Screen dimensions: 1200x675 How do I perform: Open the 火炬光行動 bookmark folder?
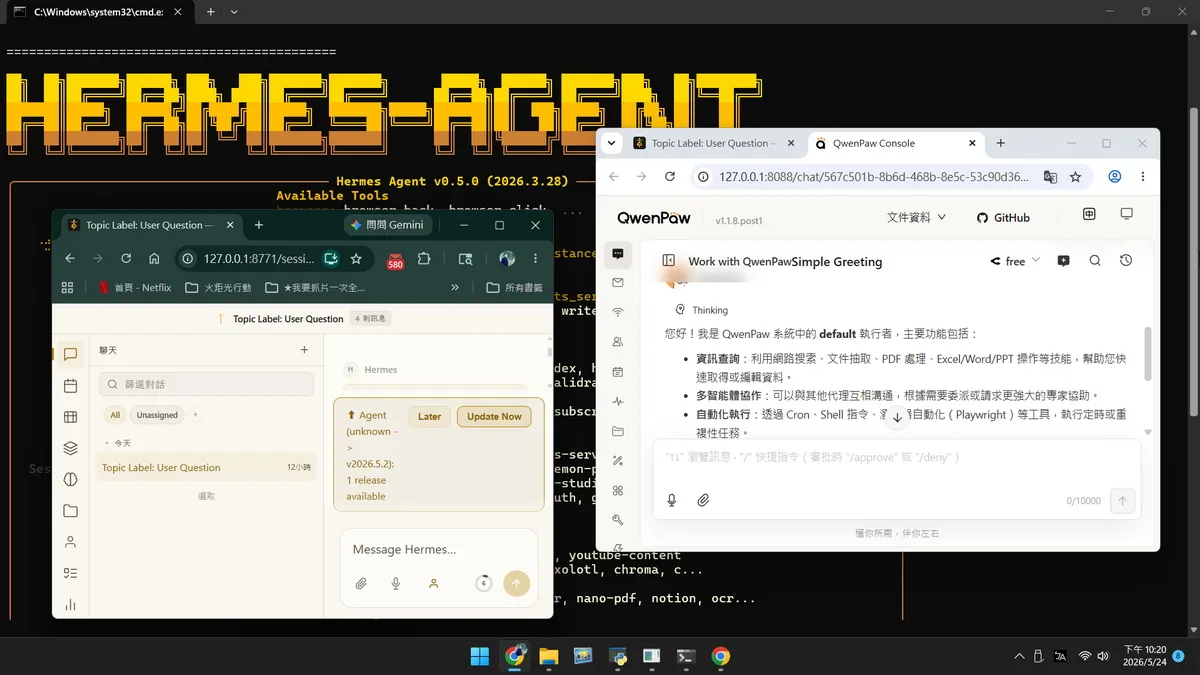coord(219,287)
